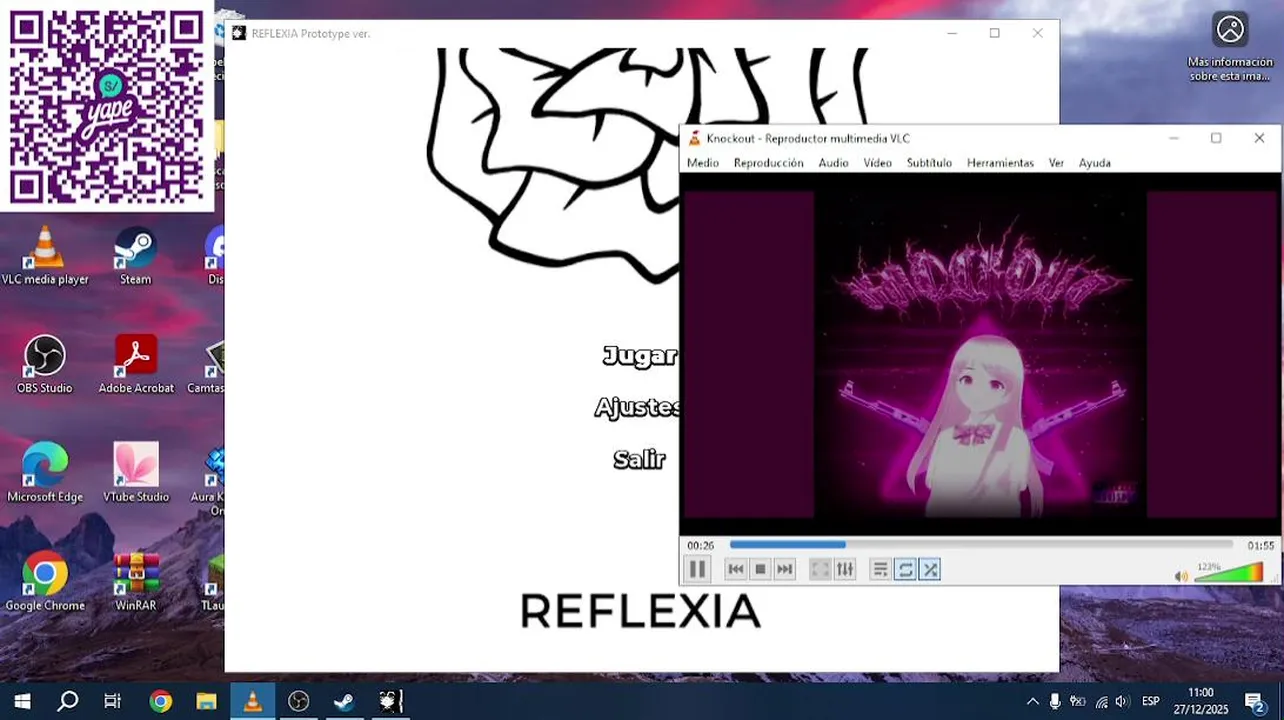Viewport: 1284px width, 720px height.
Task: Adjust the VLC volume slider at 123%
Action: click(x=1229, y=573)
